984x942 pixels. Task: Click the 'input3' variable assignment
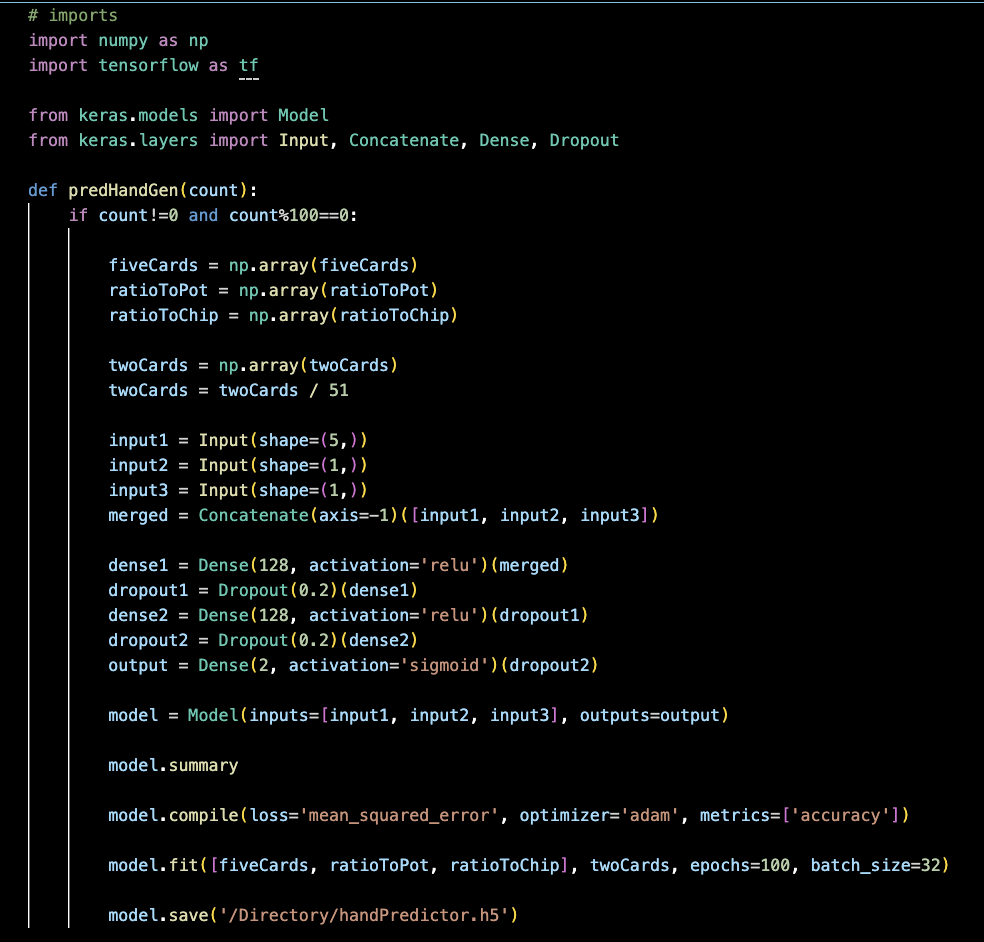pos(138,491)
